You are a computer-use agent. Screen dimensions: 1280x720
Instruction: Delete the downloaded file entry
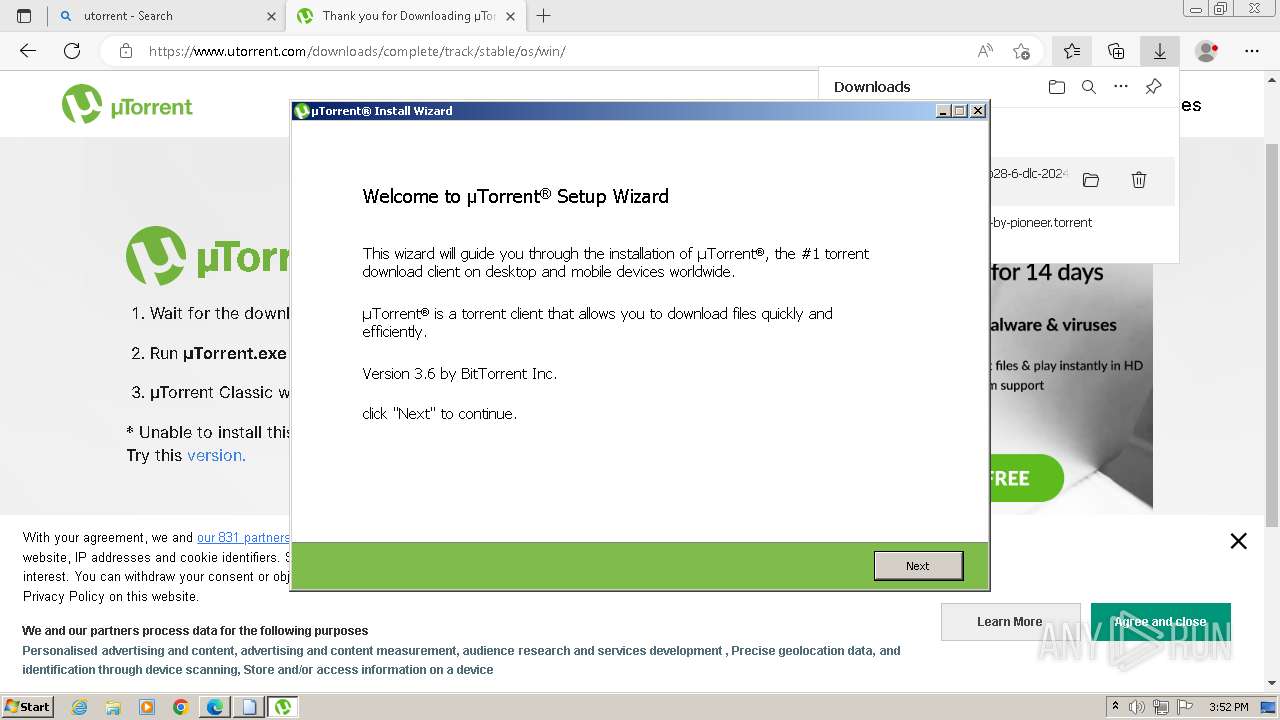tap(1139, 180)
